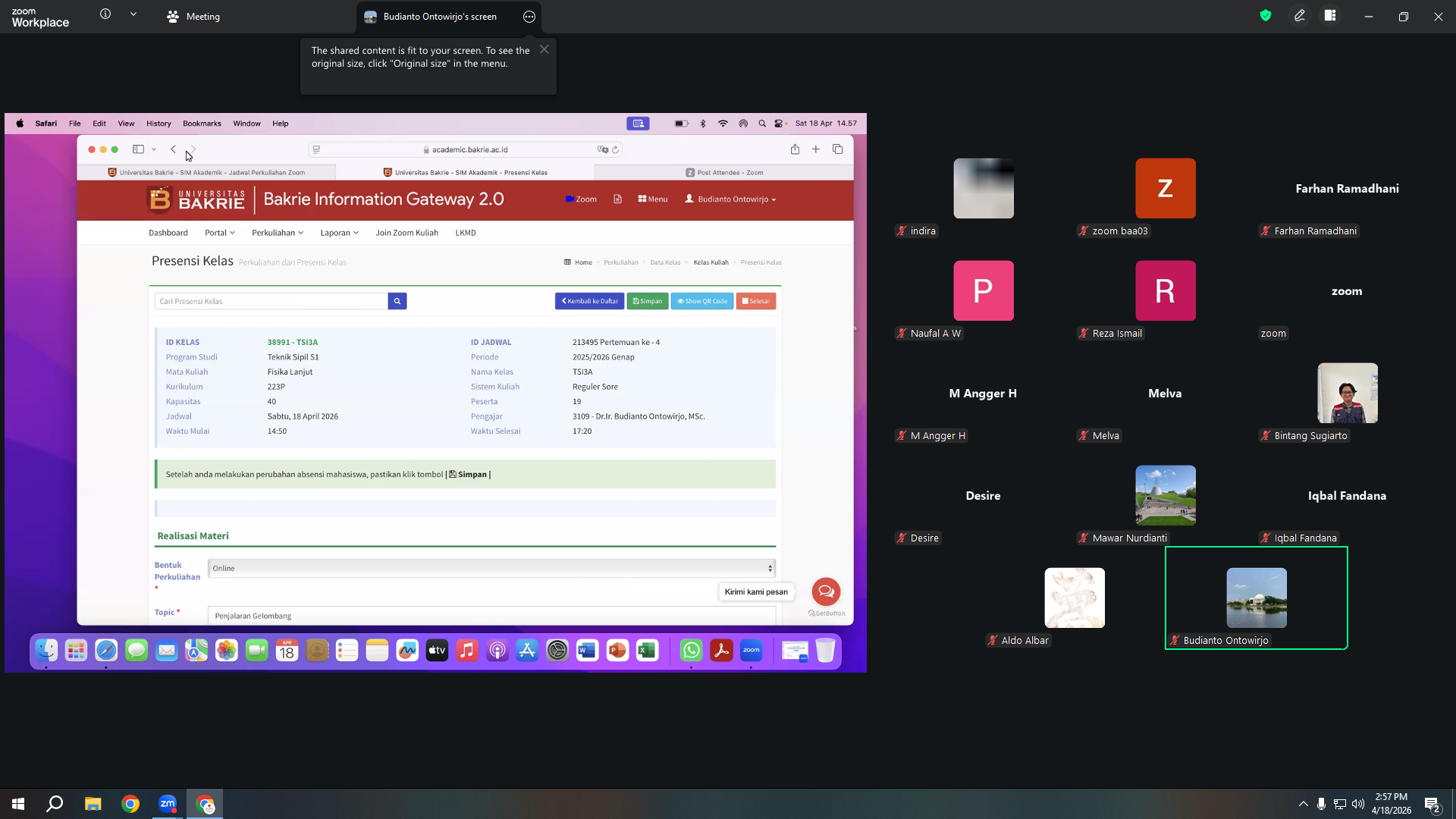Open the Safari Bookmarks menu
This screenshot has width=1456, height=819.
pyautogui.click(x=202, y=124)
